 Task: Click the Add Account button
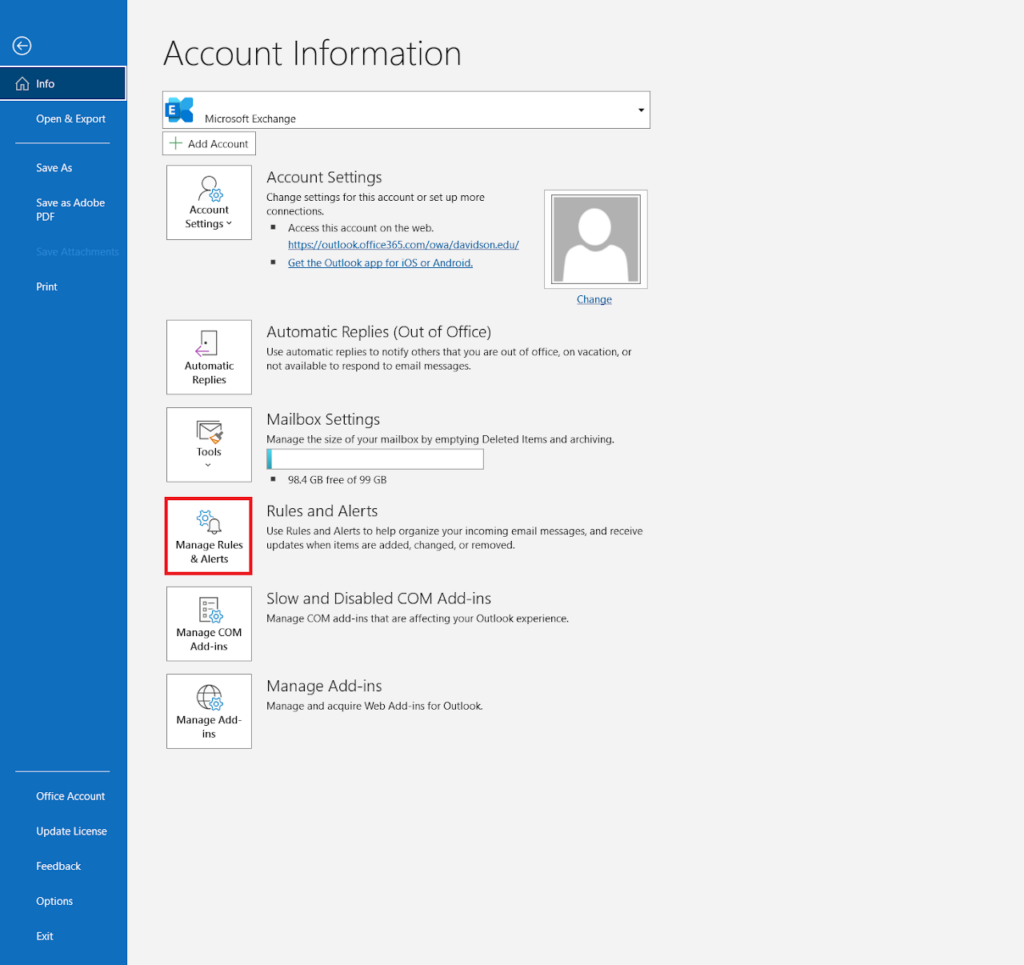[208, 143]
